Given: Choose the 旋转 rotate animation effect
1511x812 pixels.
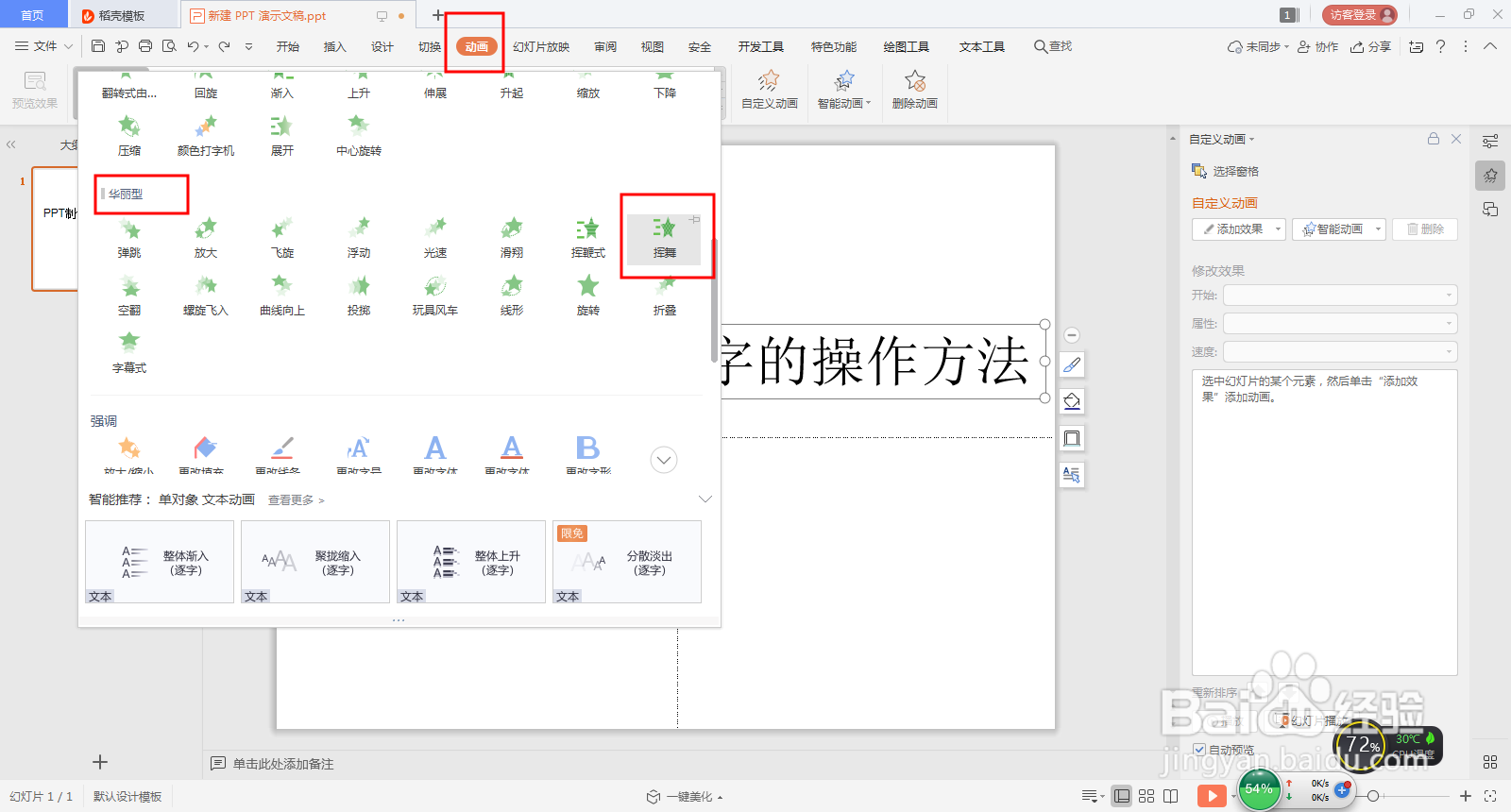Looking at the screenshot, I should coord(588,296).
